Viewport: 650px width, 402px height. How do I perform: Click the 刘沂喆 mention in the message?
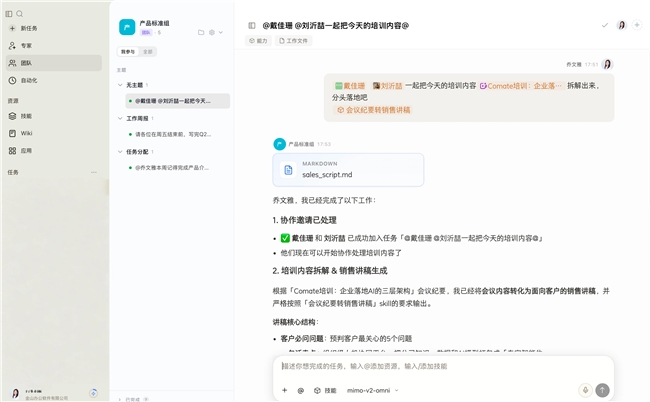pos(387,86)
